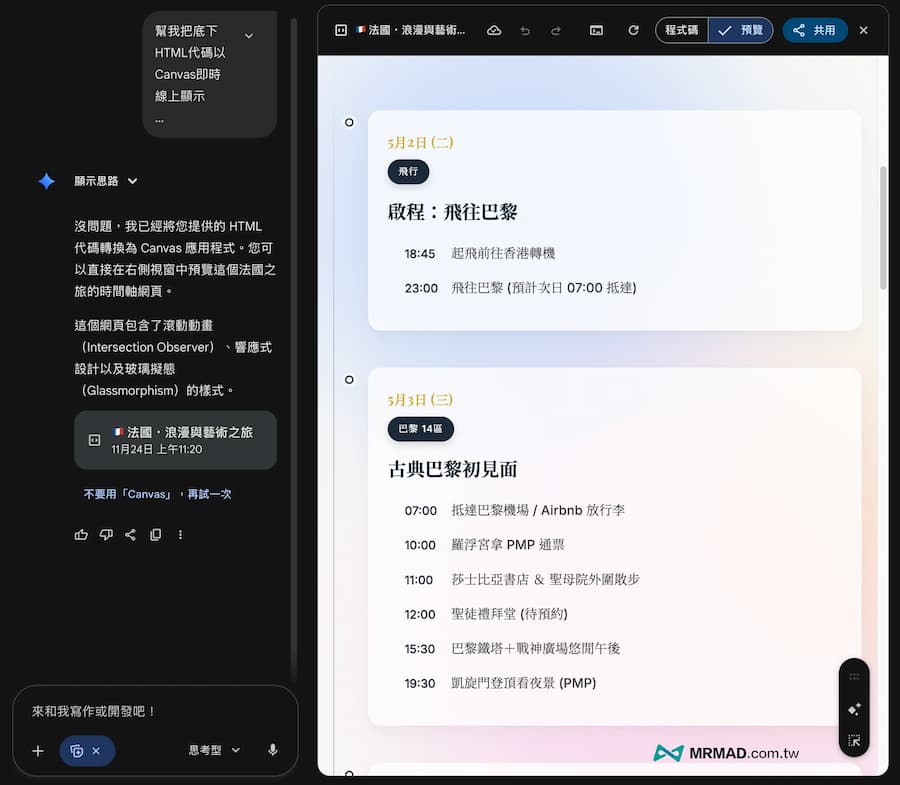900x785 pixels.
Task: Click the Gemini sparkle icon on floating toolbar
Action: (x=853, y=709)
